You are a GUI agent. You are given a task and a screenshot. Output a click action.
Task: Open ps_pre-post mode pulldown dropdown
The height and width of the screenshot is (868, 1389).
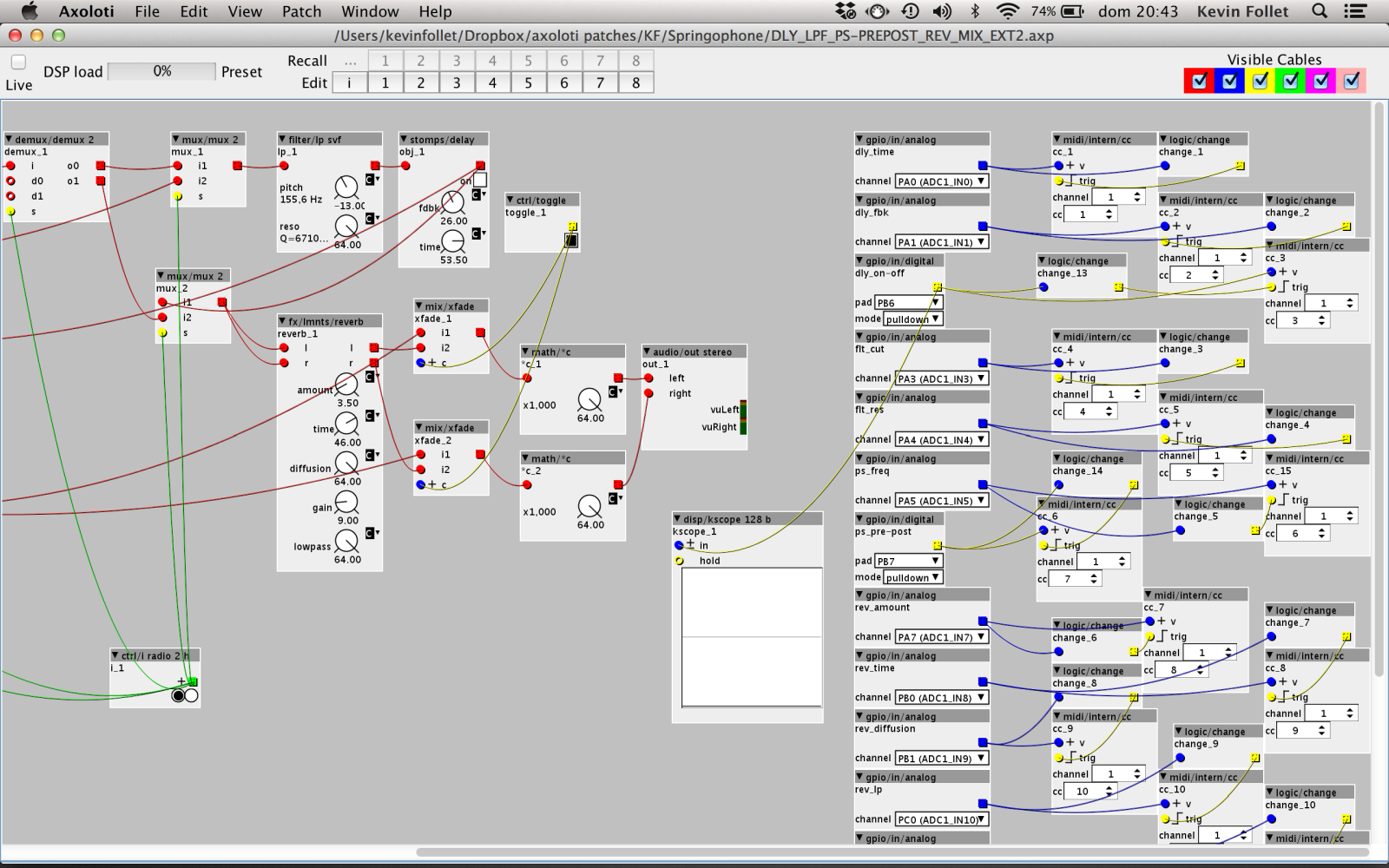coord(910,577)
